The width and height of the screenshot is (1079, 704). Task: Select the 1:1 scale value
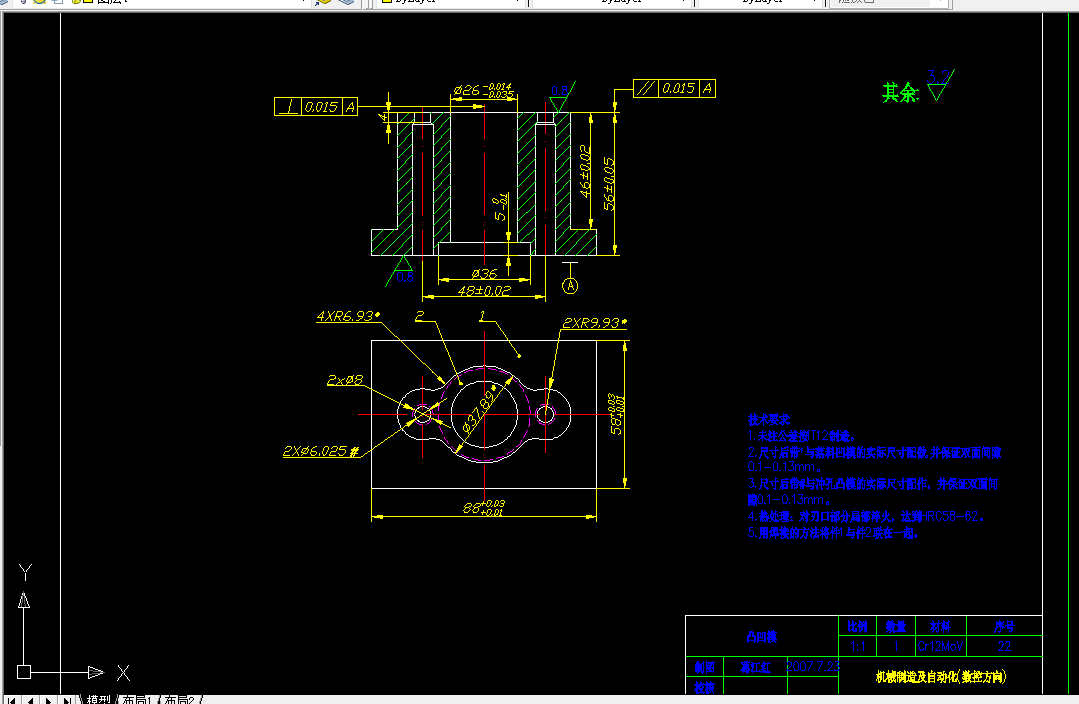(857, 646)
